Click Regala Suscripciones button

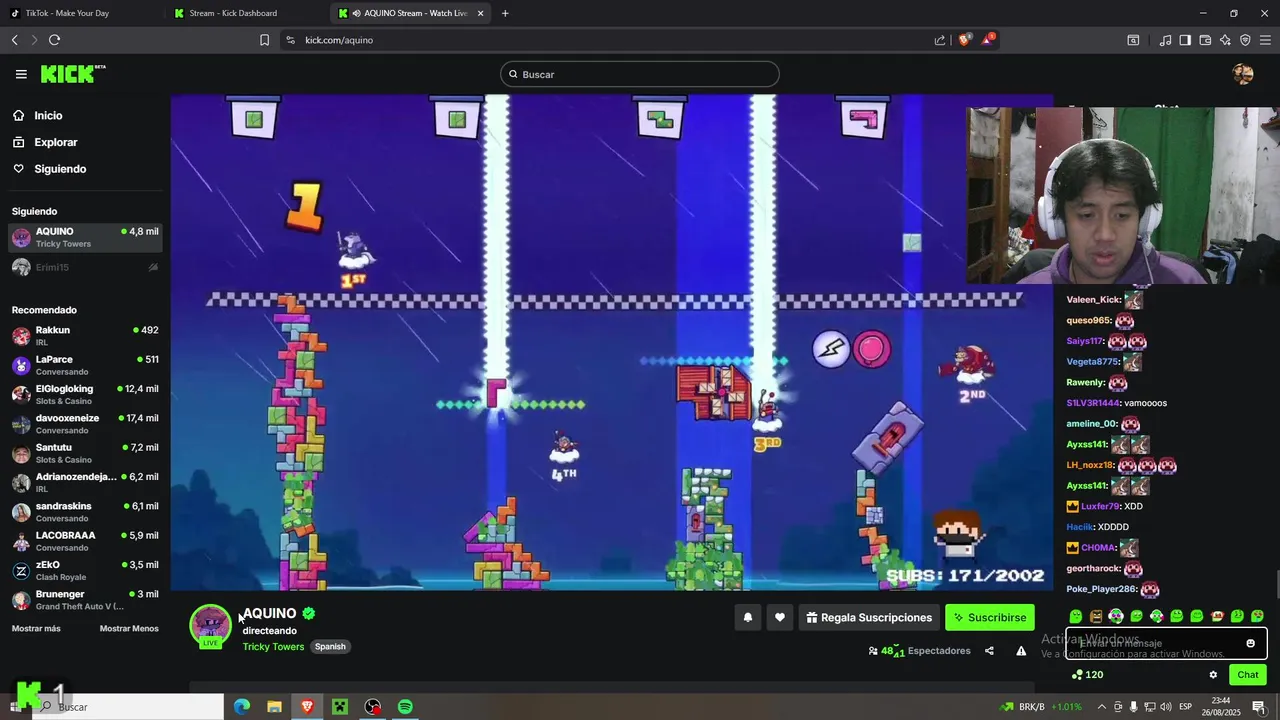point(868,618)
